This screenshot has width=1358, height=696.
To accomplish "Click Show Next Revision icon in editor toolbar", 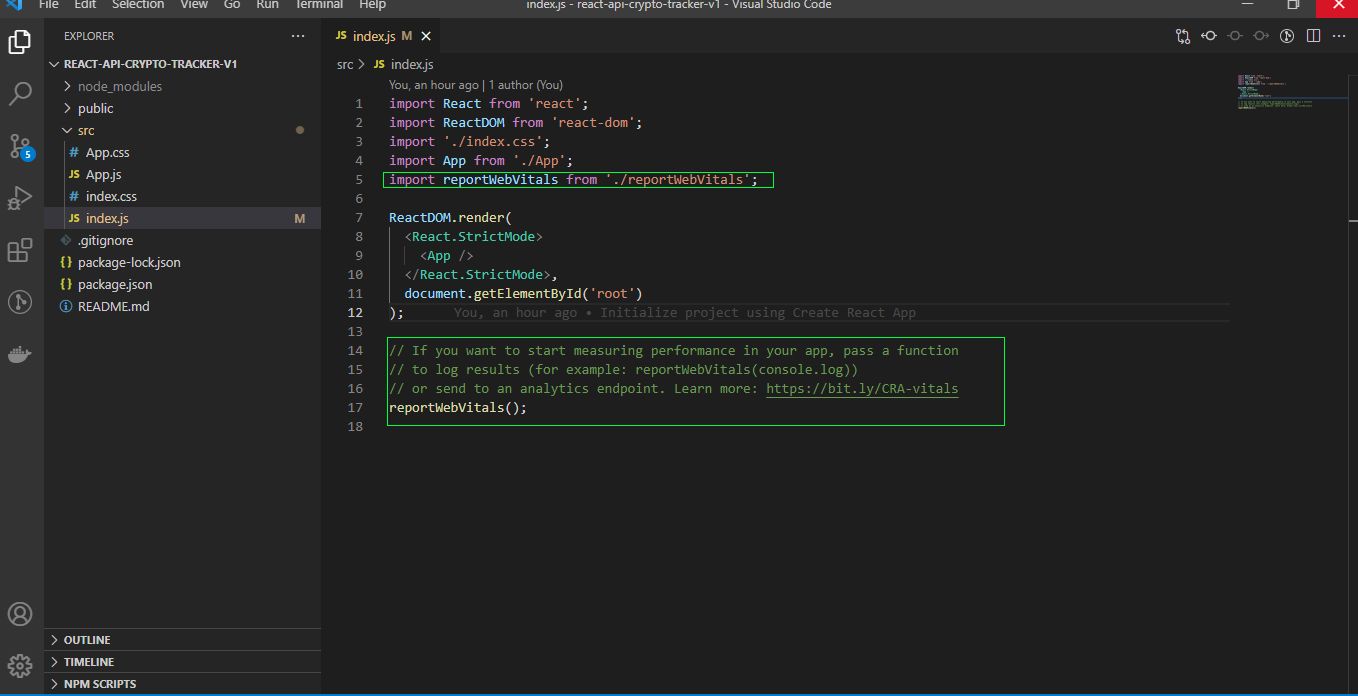I will pyautogui.click(x=1261, y=36).
